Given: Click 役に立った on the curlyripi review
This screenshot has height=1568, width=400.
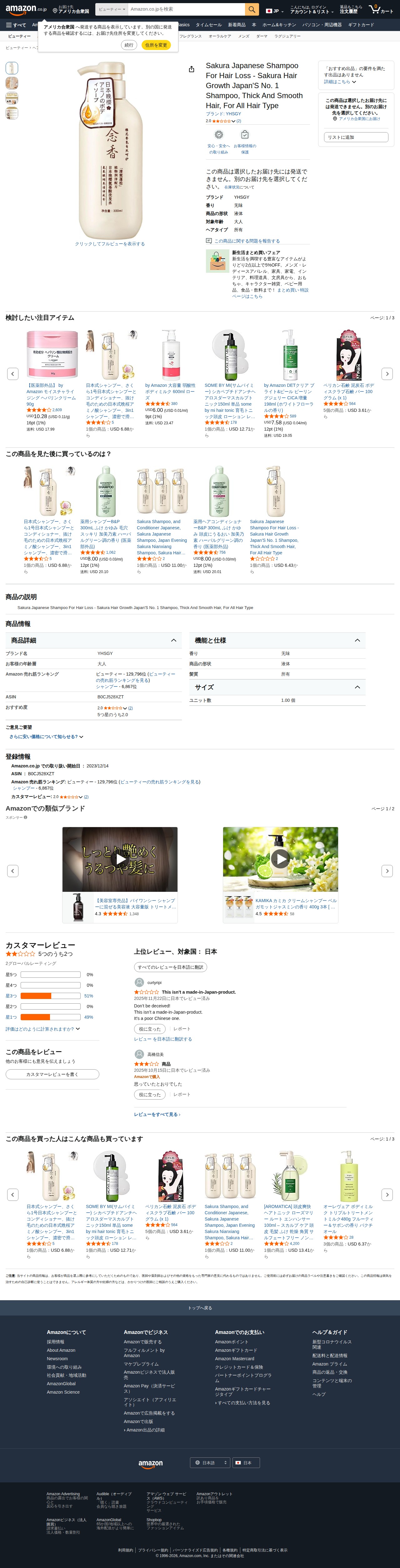Looking at the screenshot, I should pyautogui.click(x=149, y=1029).
